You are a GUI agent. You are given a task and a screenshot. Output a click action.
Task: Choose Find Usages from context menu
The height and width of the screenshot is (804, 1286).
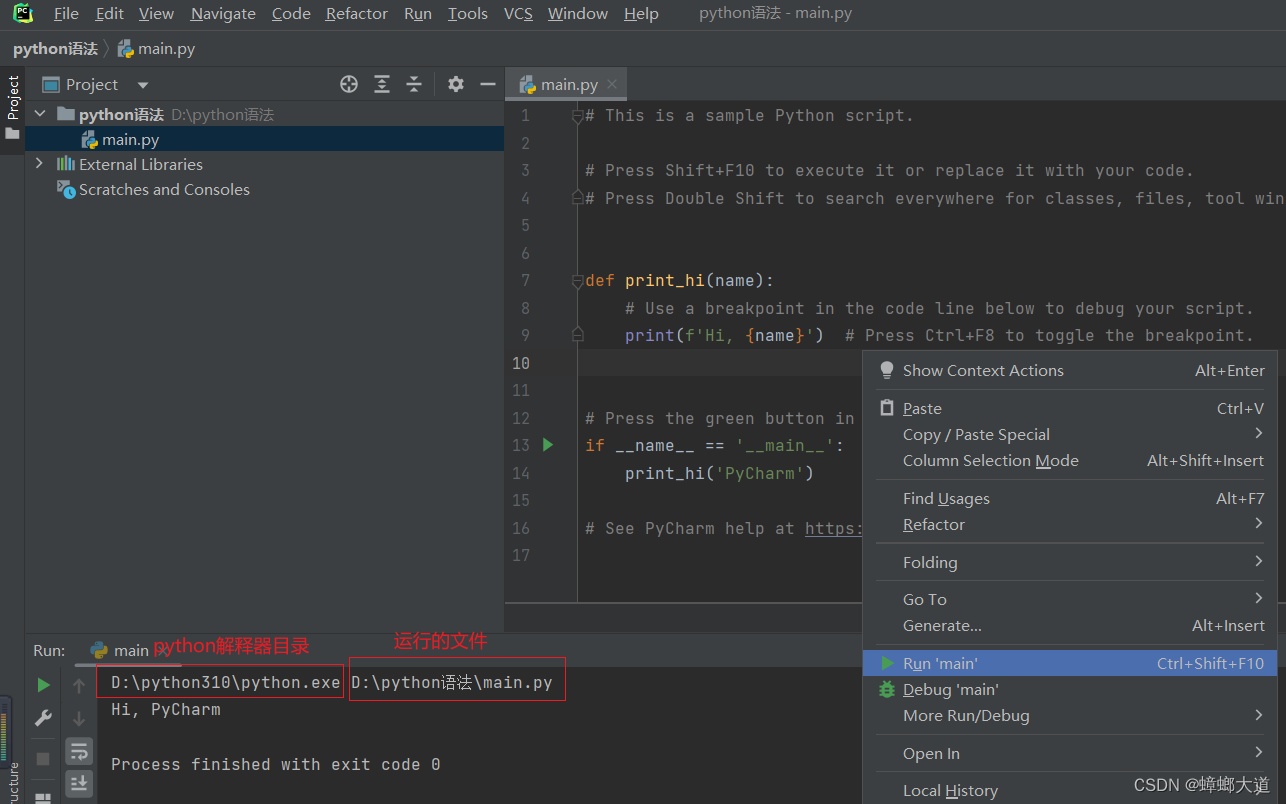(1070, 498)
